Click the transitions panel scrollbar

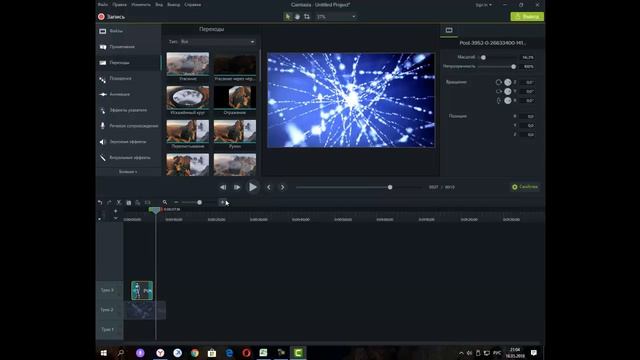260,65
